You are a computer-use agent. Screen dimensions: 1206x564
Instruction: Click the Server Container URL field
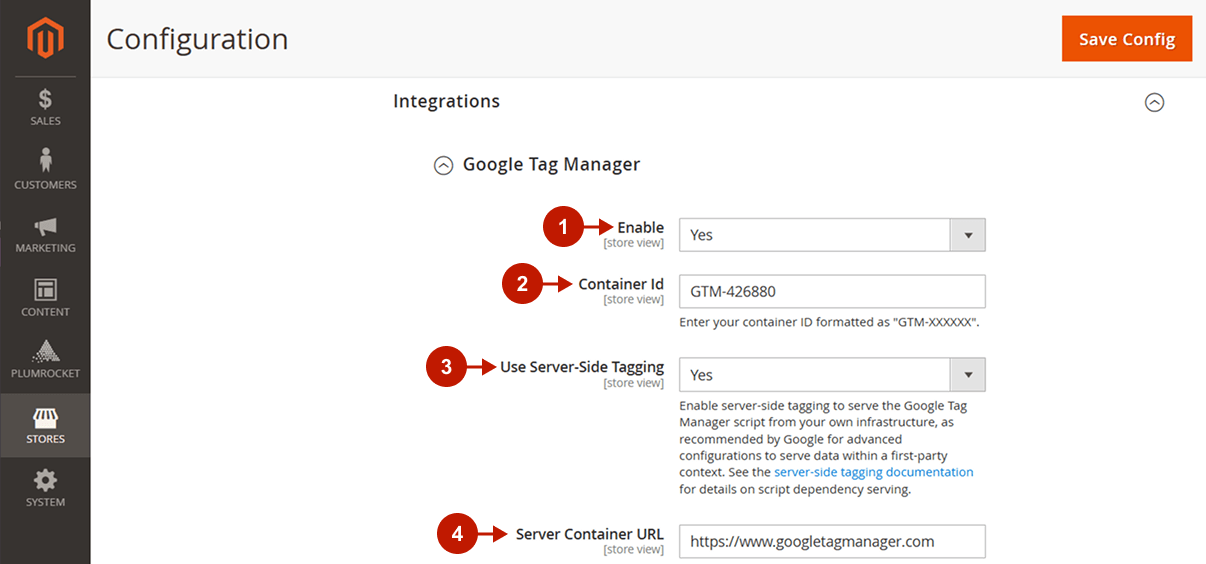click(832, 542)
